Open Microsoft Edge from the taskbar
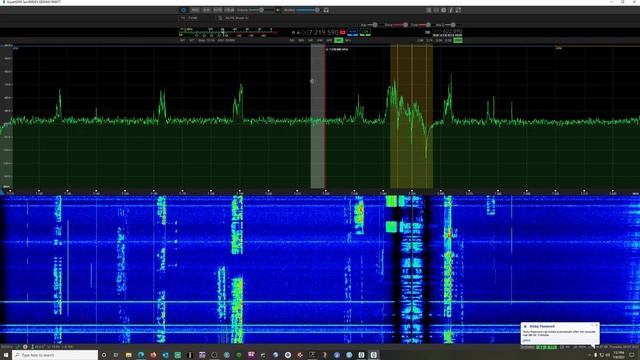This screenshot has height=360, width=640. pyautogui.click(x=141, y=355)
